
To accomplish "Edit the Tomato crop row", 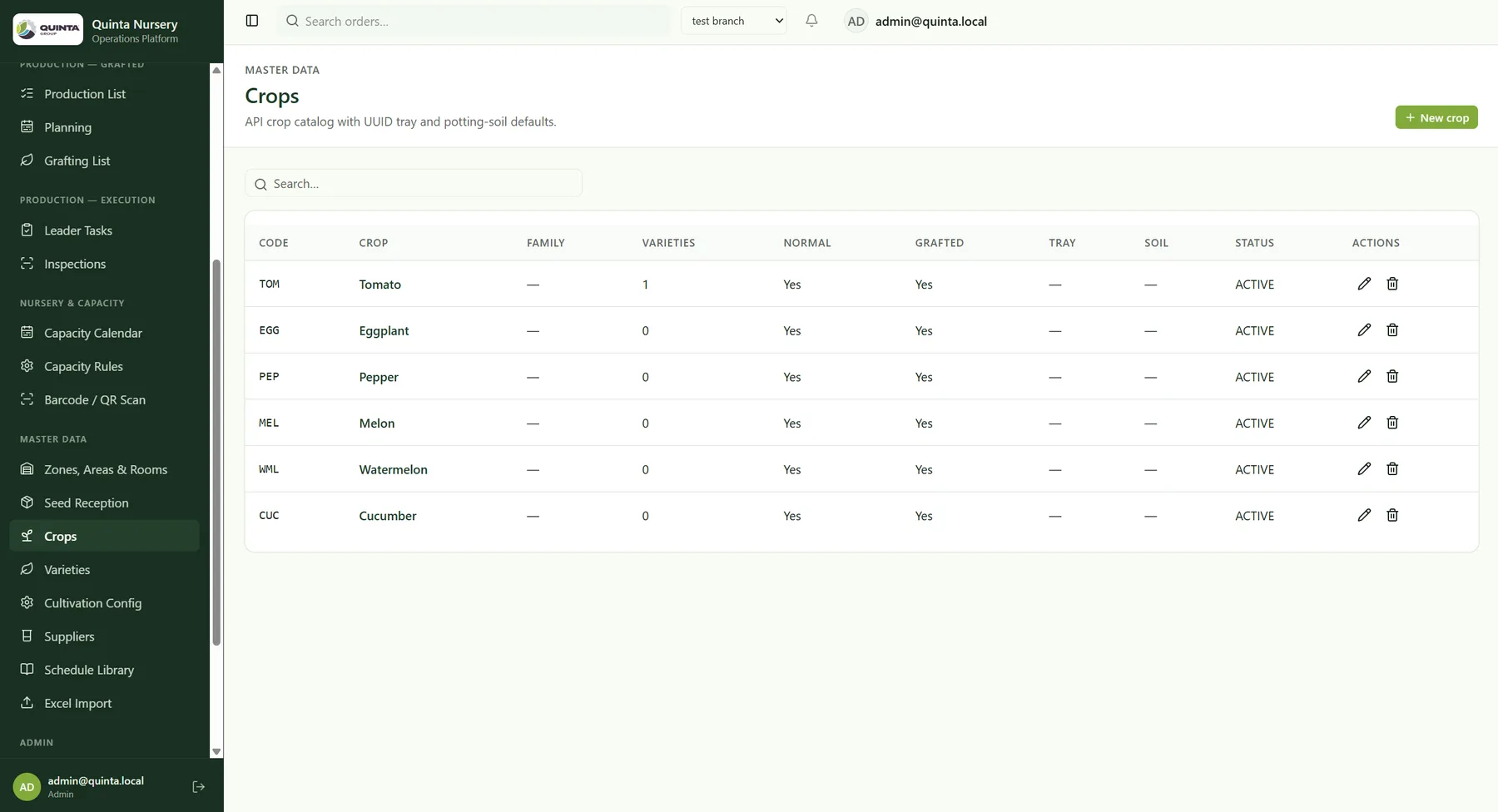I will click(x=1364, y=284).
